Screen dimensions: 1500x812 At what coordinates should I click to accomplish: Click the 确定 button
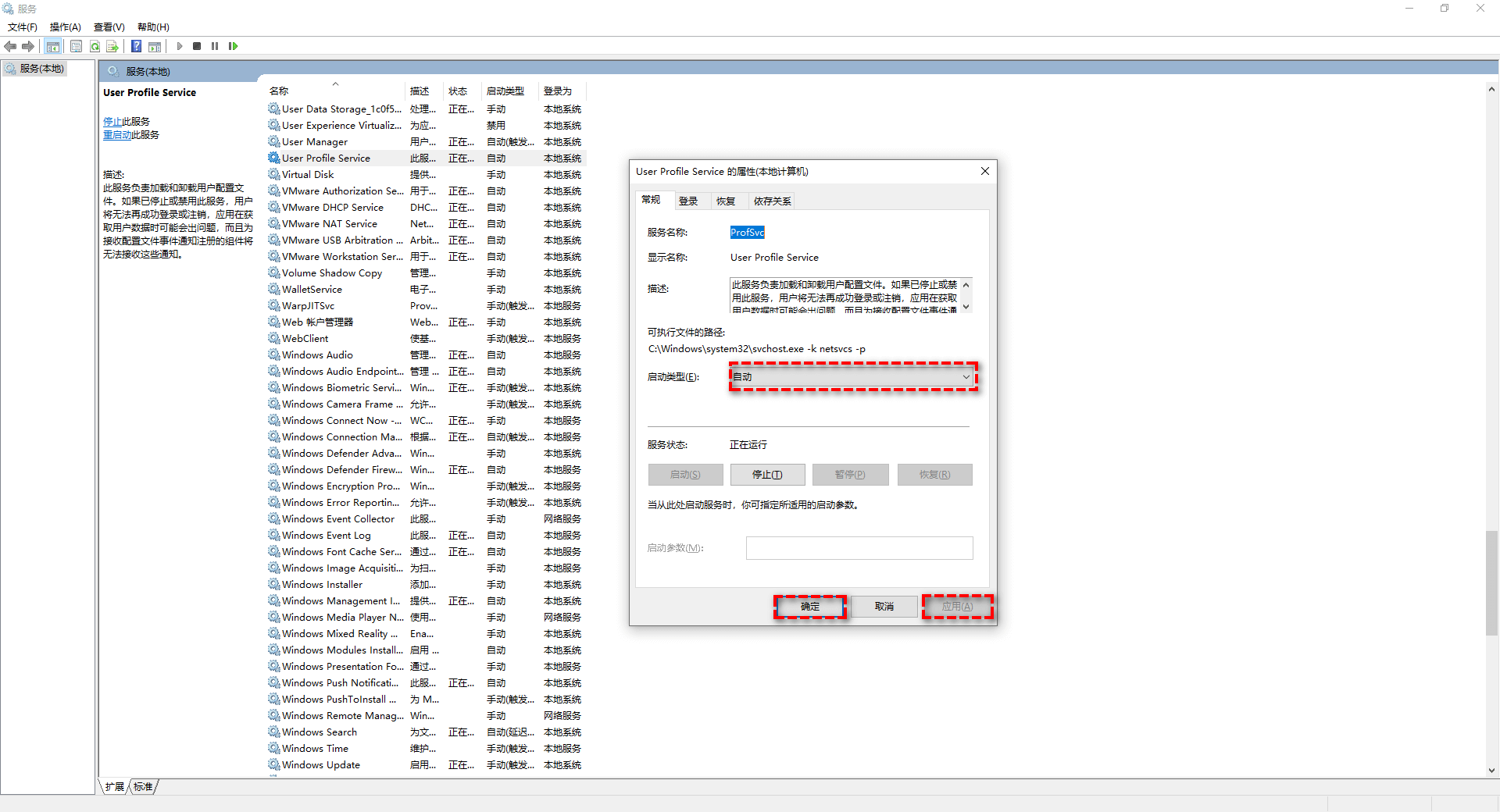(809, 607)
